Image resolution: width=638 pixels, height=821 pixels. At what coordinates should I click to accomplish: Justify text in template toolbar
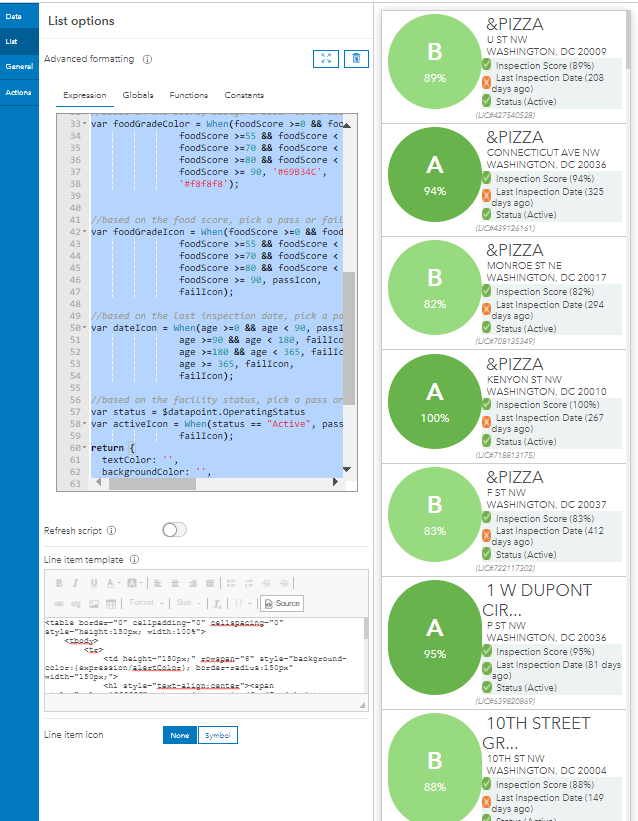pos(210,583)
